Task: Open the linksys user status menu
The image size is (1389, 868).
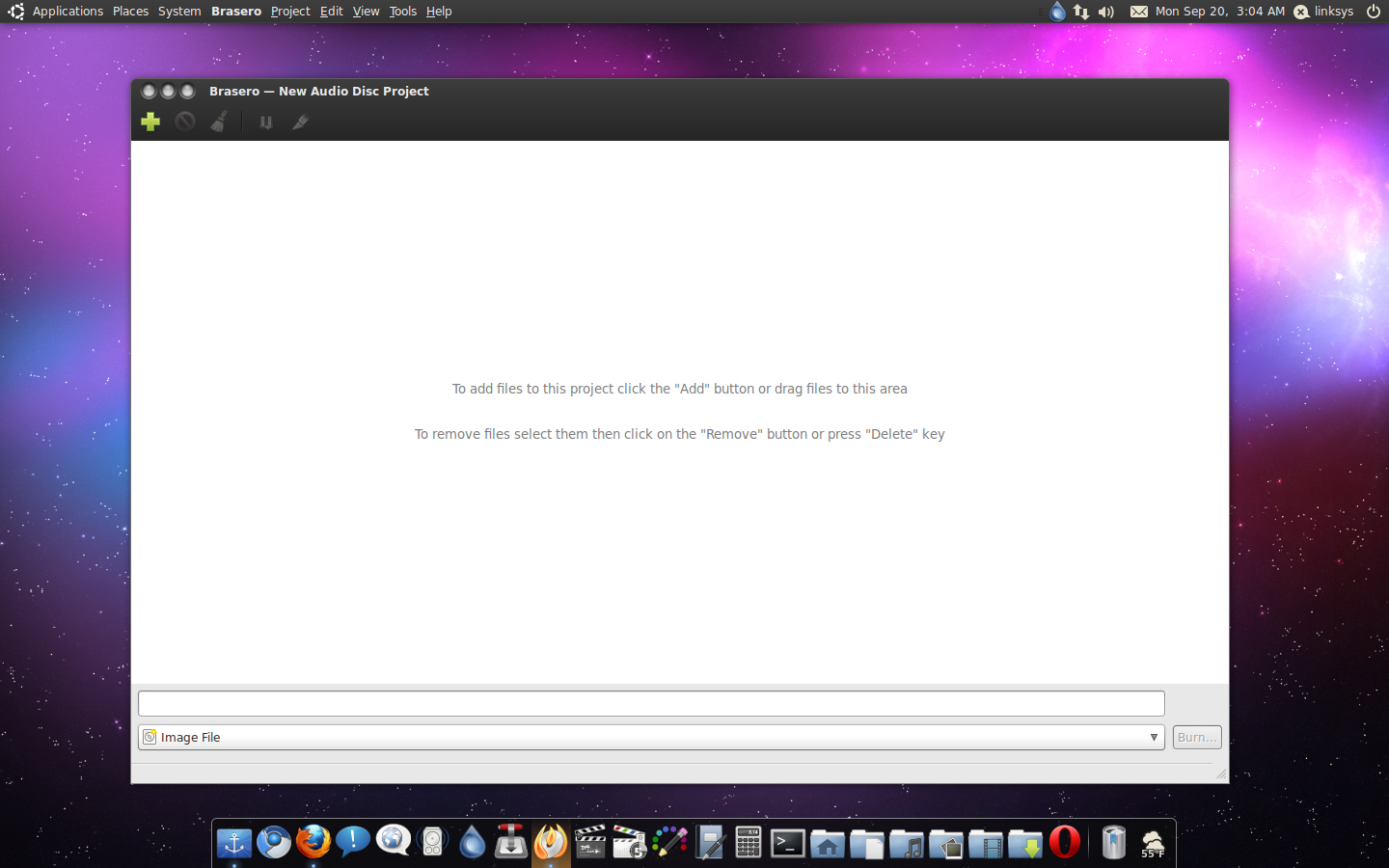Action: 1324,12
